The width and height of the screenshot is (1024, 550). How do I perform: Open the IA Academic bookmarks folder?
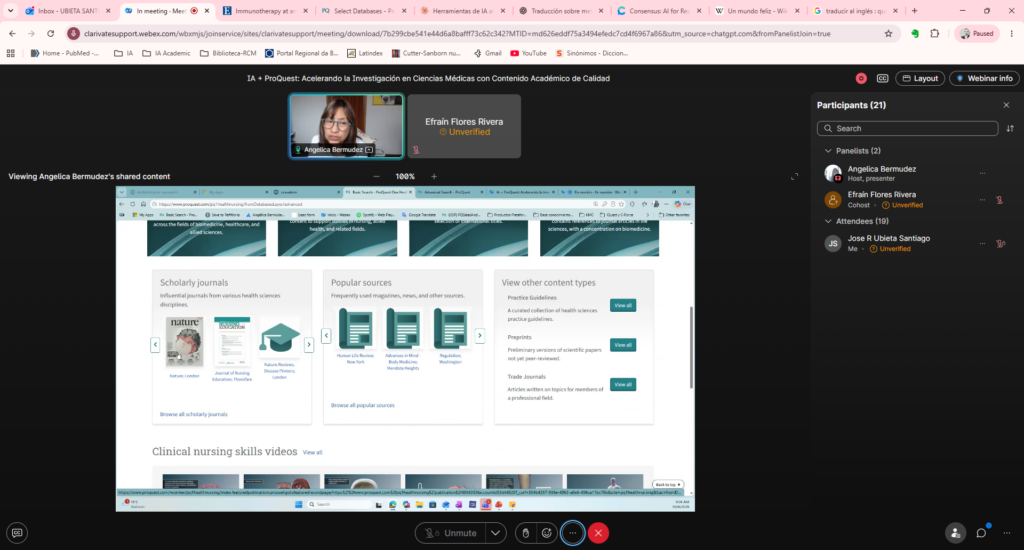pos(167,54)
